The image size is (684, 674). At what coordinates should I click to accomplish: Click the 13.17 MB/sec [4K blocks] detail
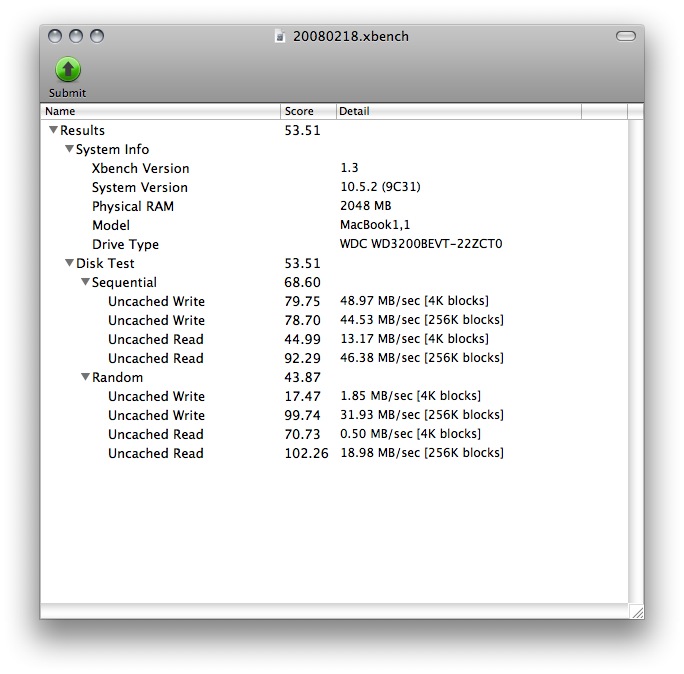click(414, 339)
